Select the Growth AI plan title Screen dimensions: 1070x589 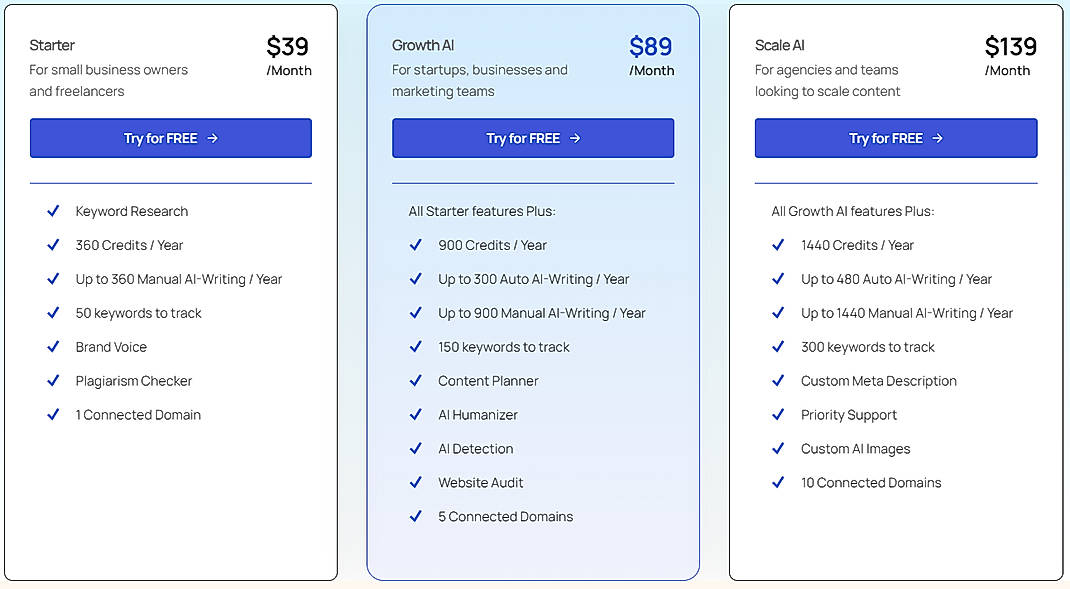click(x=423, y=45)
